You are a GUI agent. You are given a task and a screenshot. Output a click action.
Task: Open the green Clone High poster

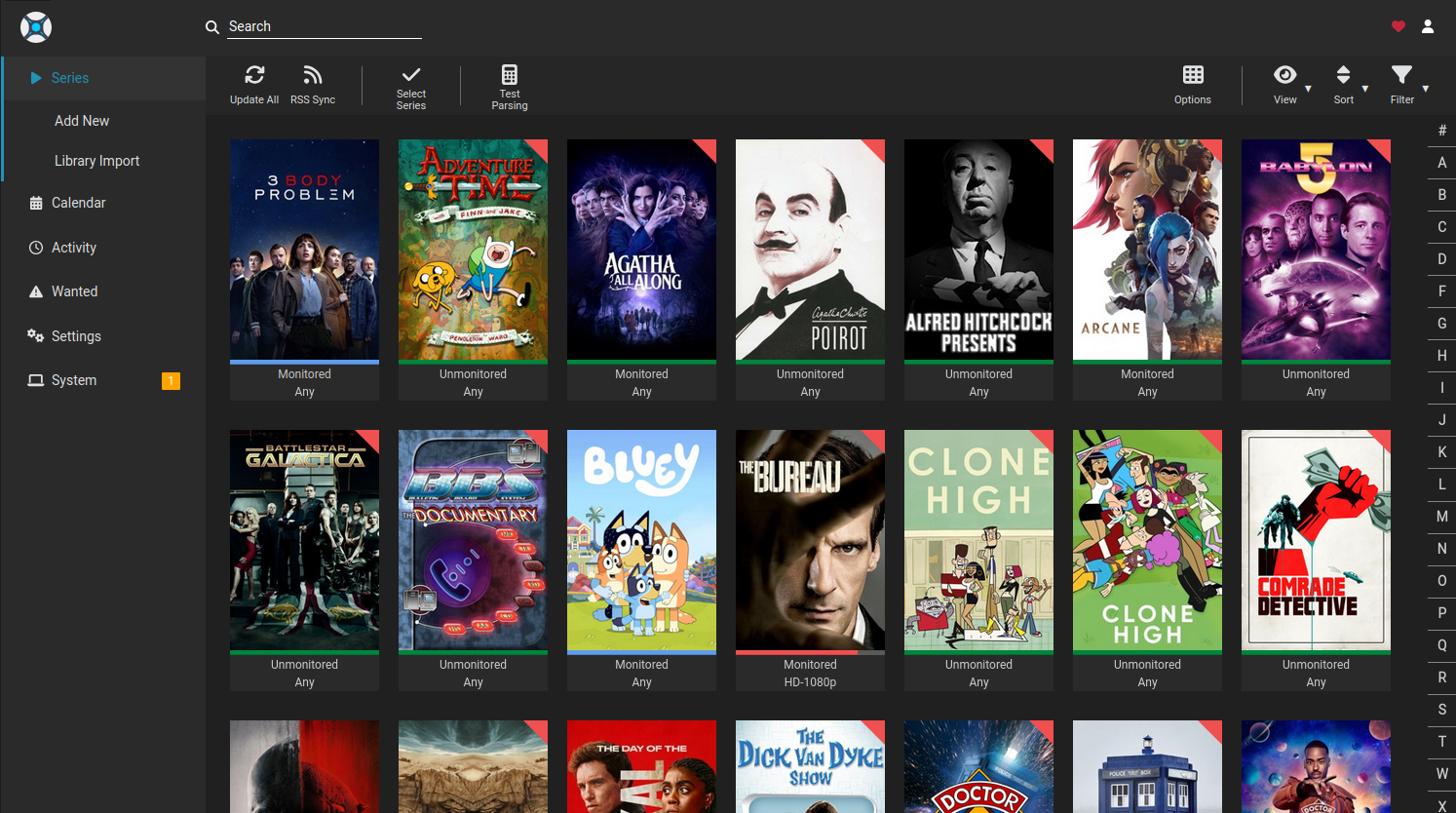point(1147,540)
